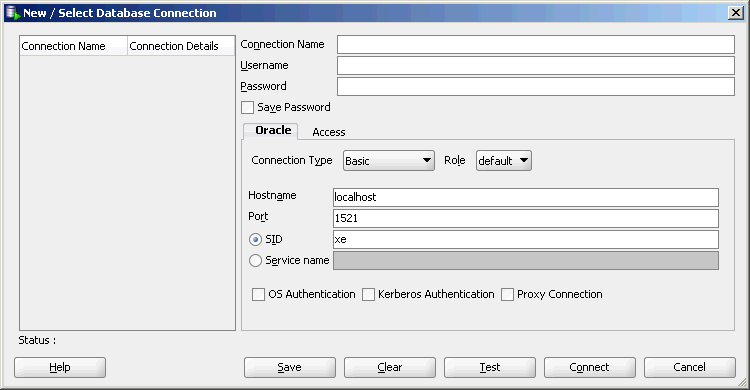Viewport: 750px width, 390px height.
Task: Click the Port field containing 1521
Action: 526,218
